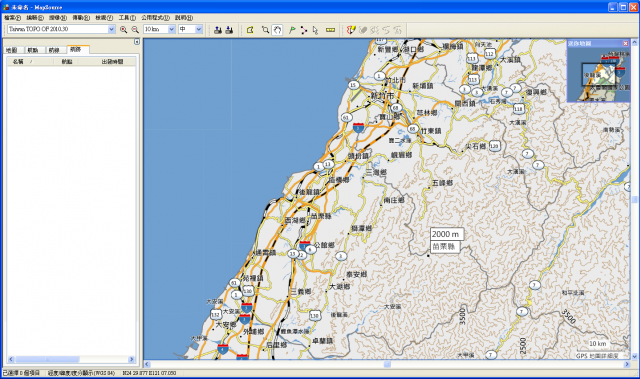Open the 公用程式(U) menu
Image resolution: width=640 pixels, height=379 pixels.
point(156,18)
